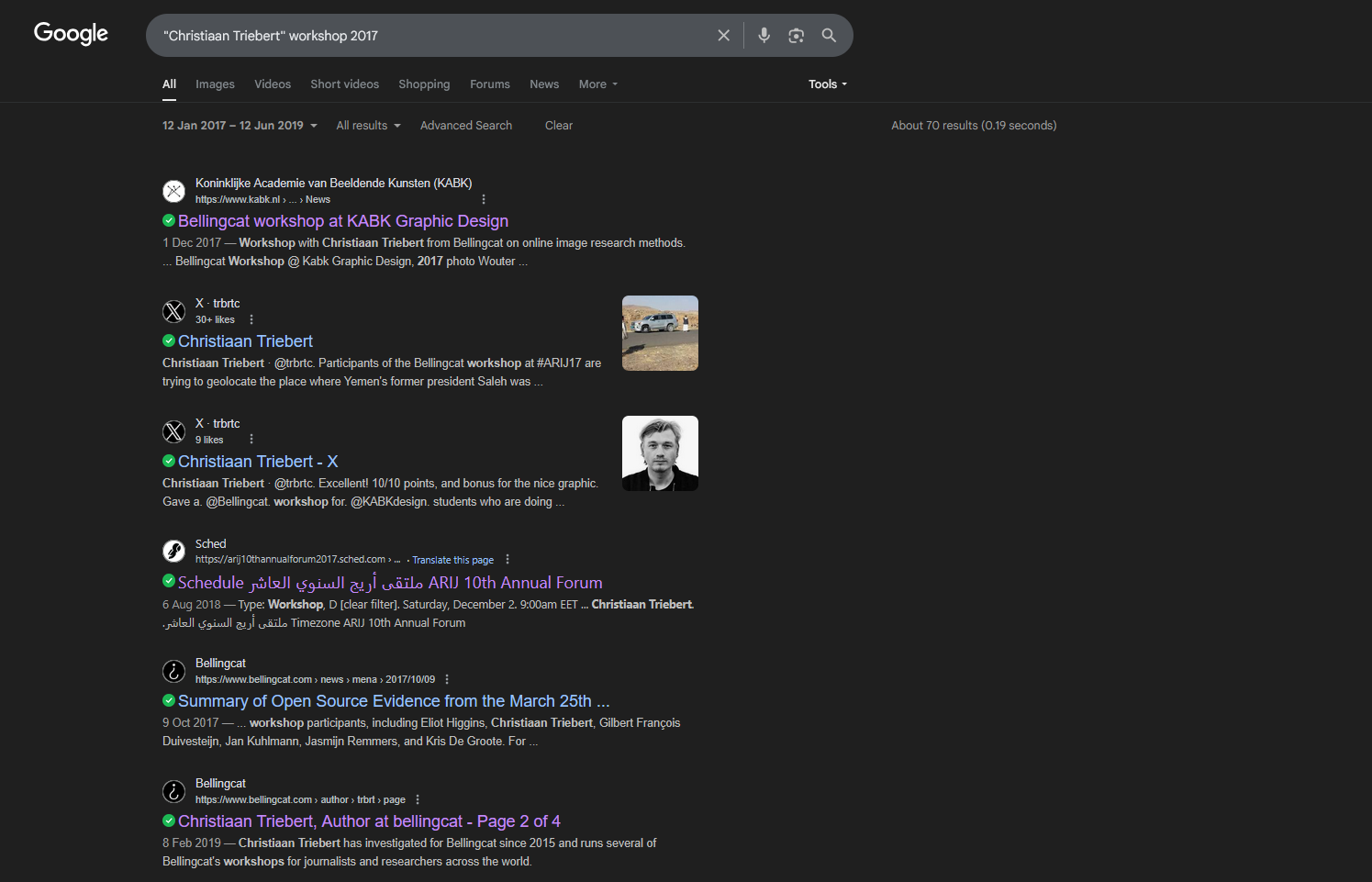
Task: Open options menu for the 30+ likes result
Action: tap(251, 319)
